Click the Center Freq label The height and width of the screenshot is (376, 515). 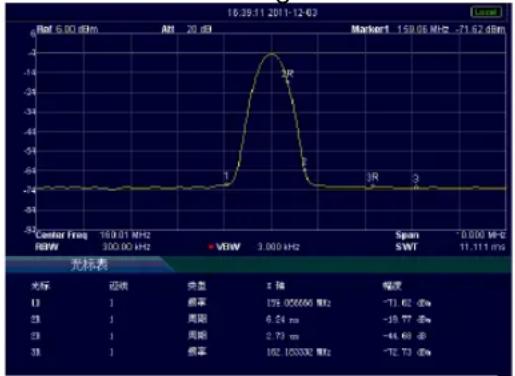[61, 235]
